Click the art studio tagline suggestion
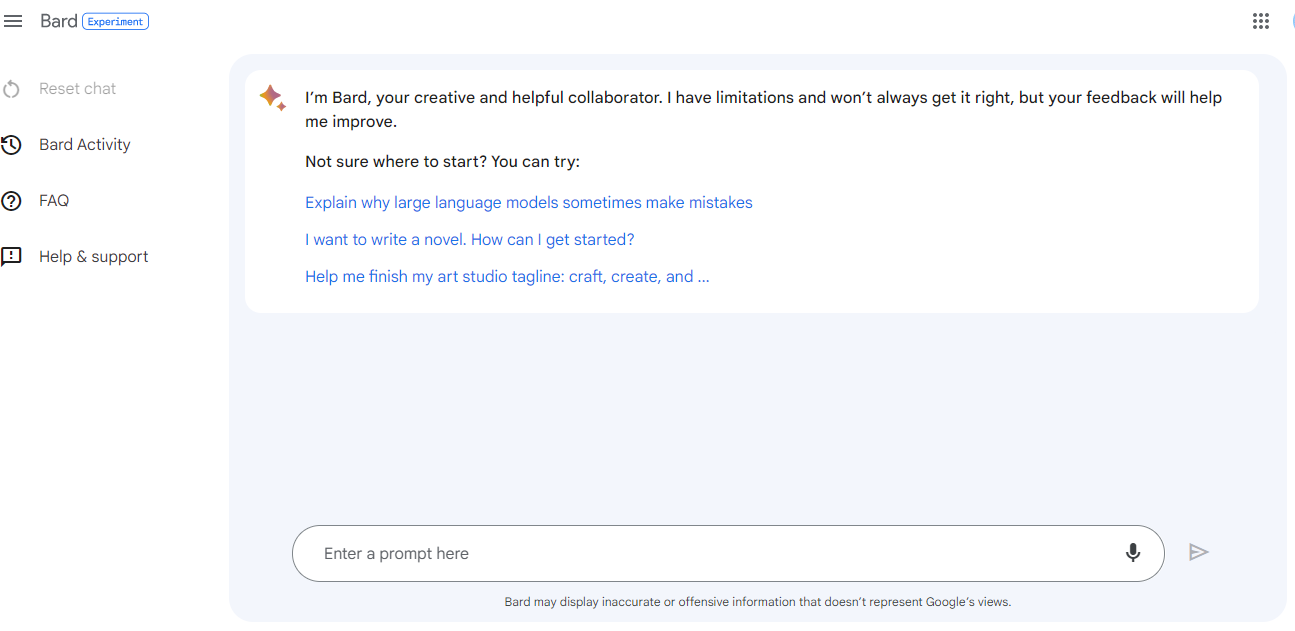1295x631 pixels. [507, 276]
